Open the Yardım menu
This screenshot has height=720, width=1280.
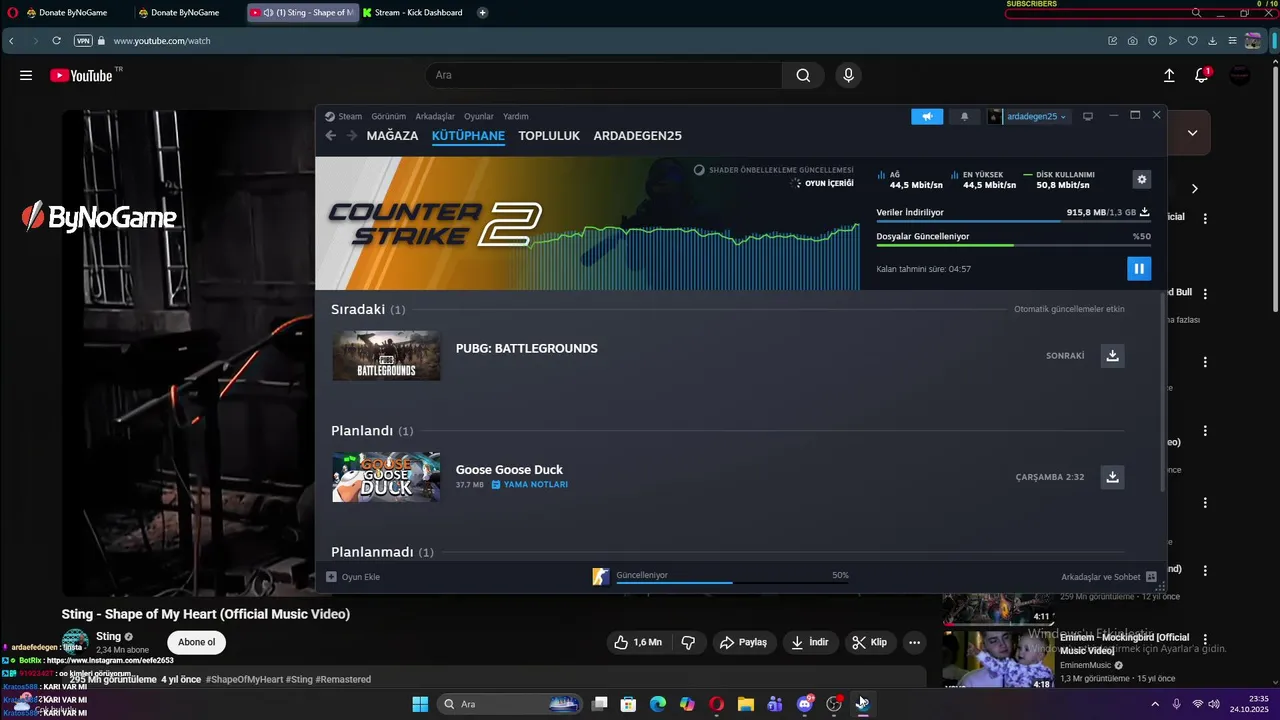(x=515, y=116)
